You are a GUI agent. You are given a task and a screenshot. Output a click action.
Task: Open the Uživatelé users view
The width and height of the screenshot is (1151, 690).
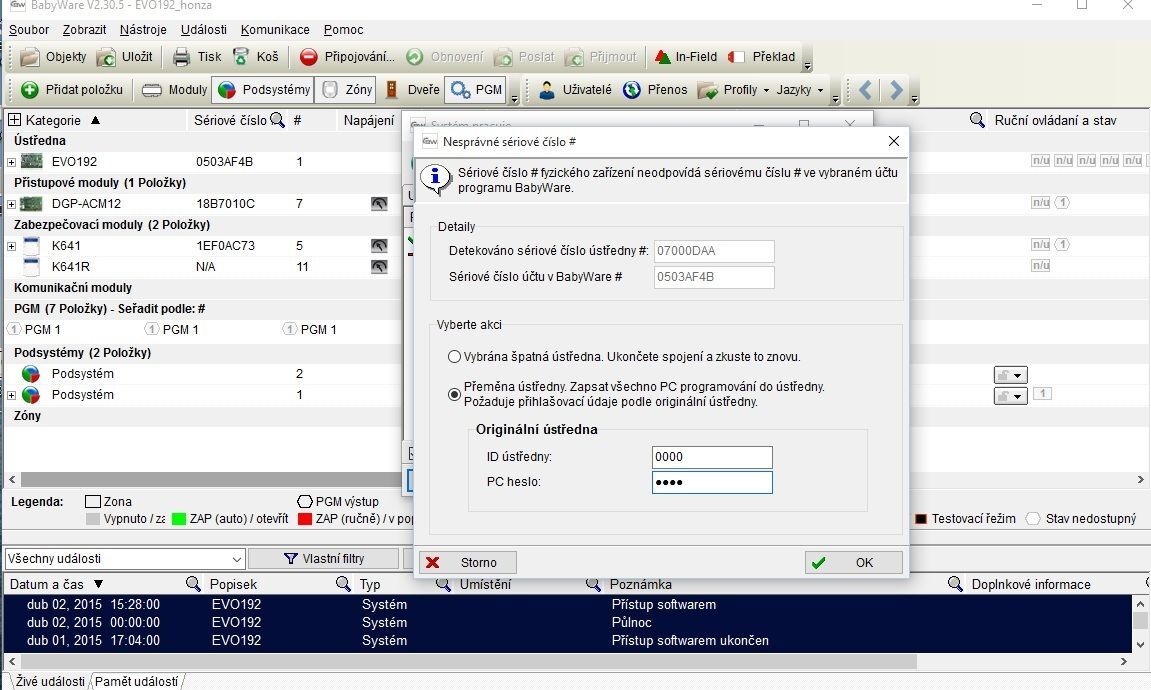(547, 90)
